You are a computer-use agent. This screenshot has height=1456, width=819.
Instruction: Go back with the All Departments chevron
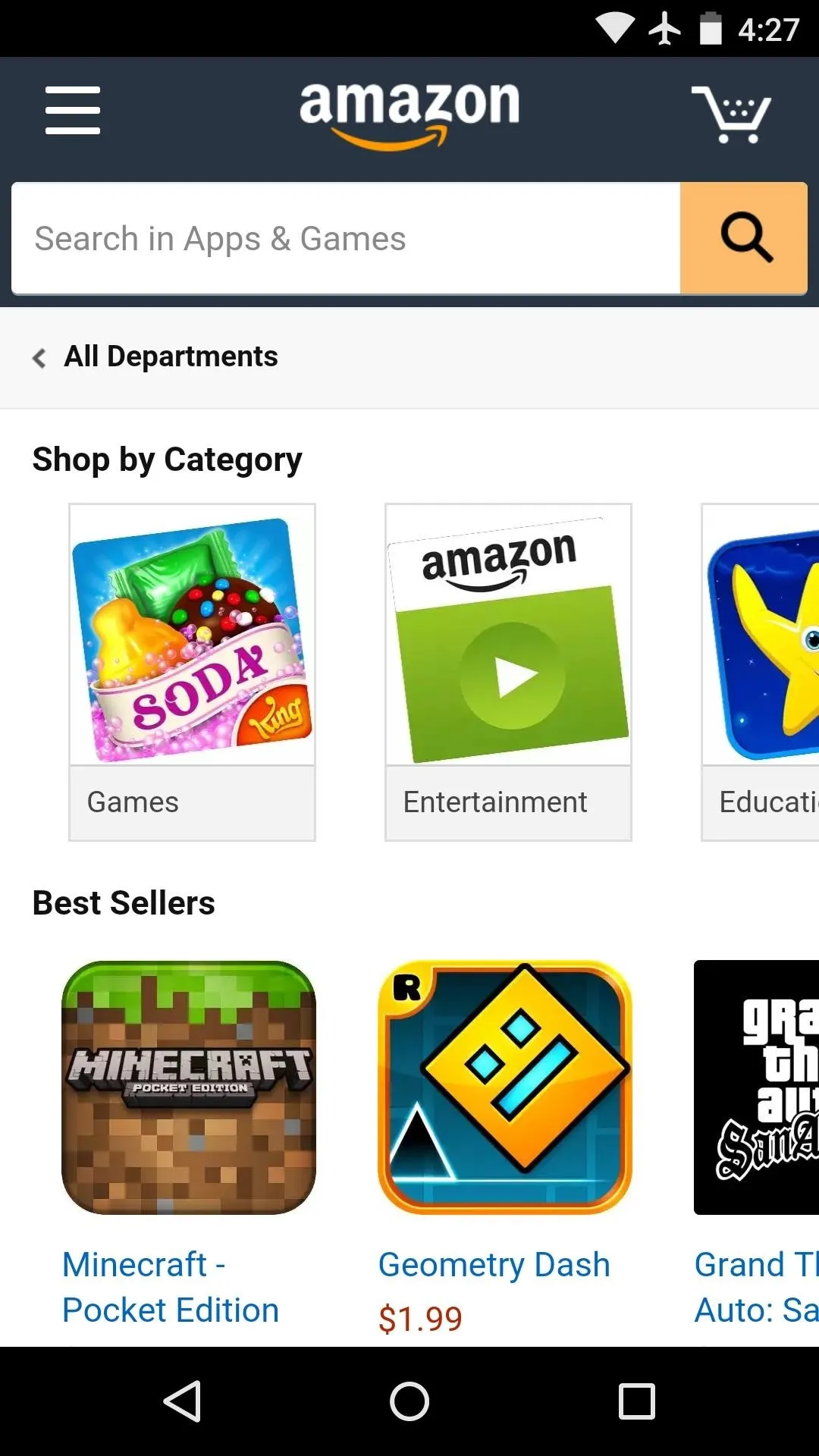(39, 357)
